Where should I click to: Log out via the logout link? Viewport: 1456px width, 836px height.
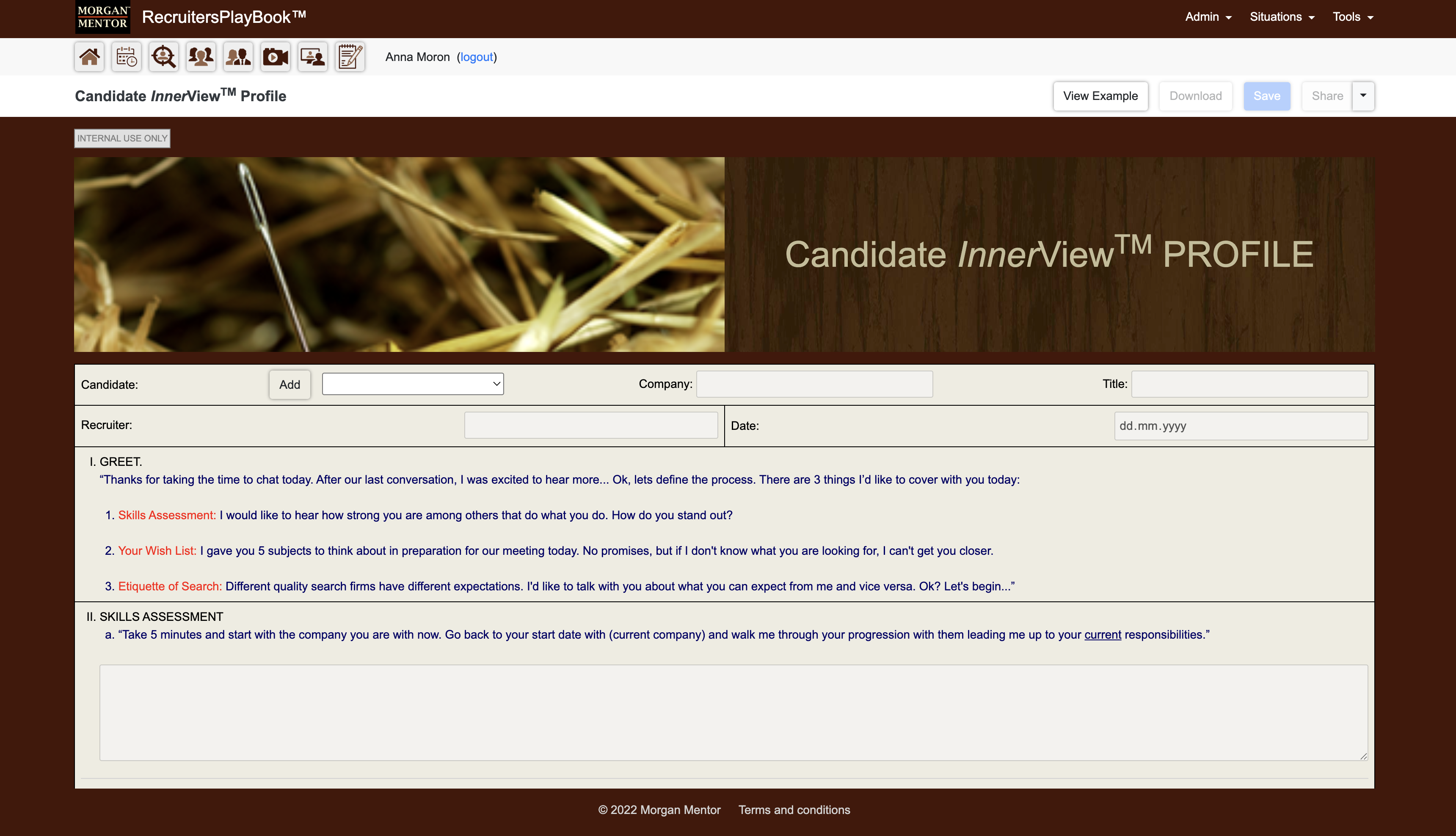point(476,57)
